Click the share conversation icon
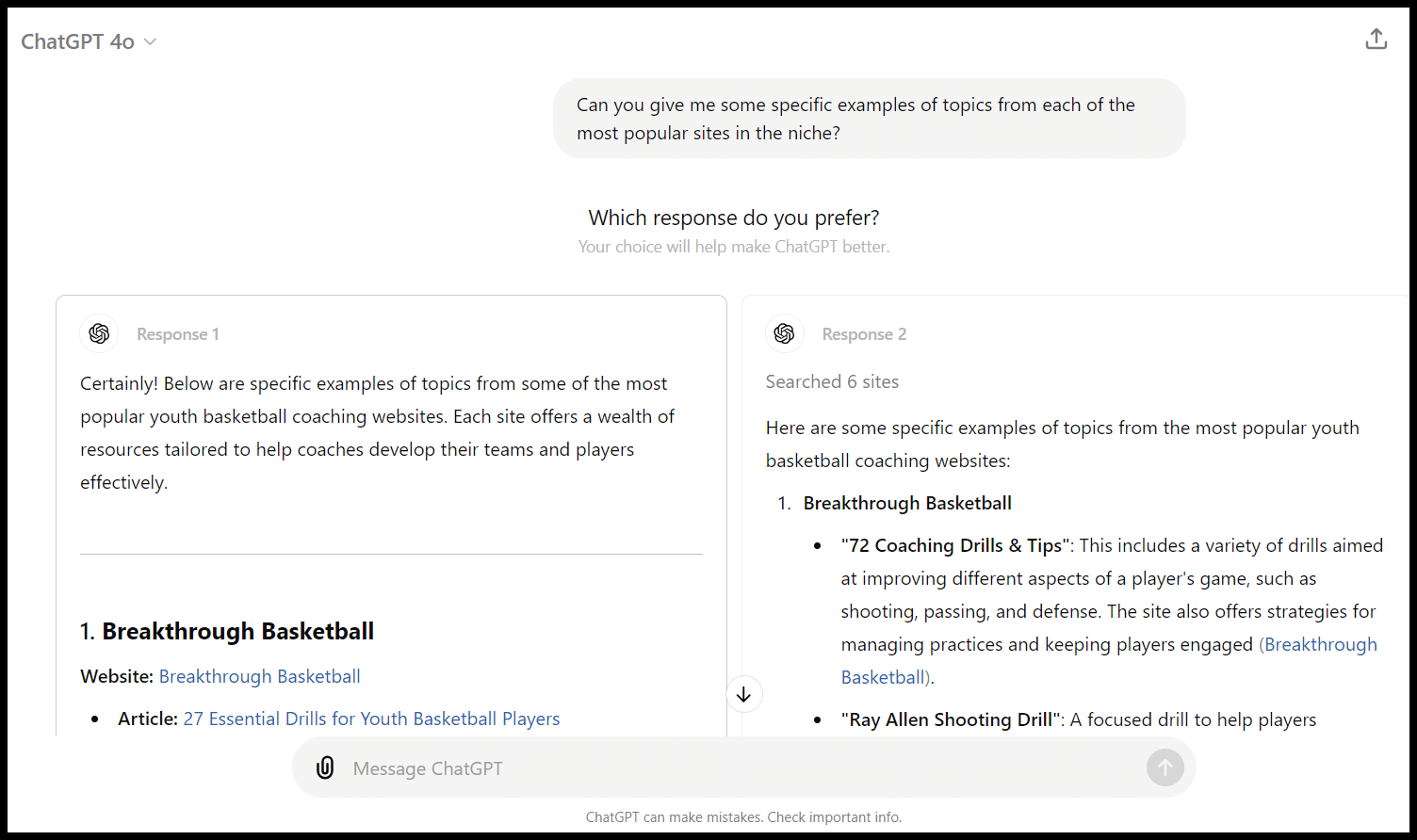The image size is (1417, 840). (1376, 40)
